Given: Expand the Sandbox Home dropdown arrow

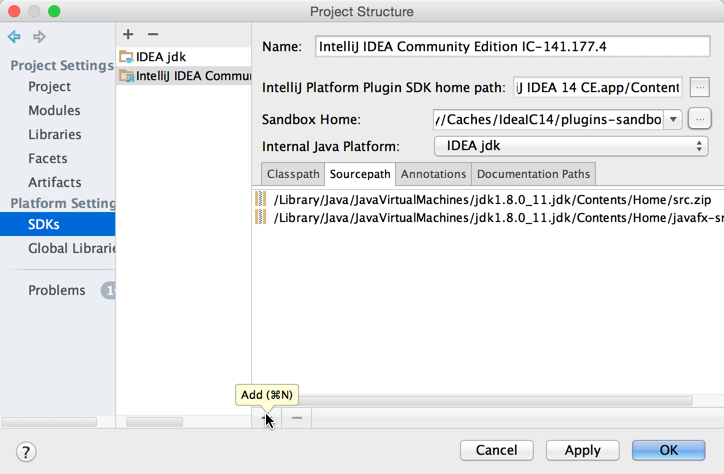Looking at the screenshot, I should click(x=673, y=120).
